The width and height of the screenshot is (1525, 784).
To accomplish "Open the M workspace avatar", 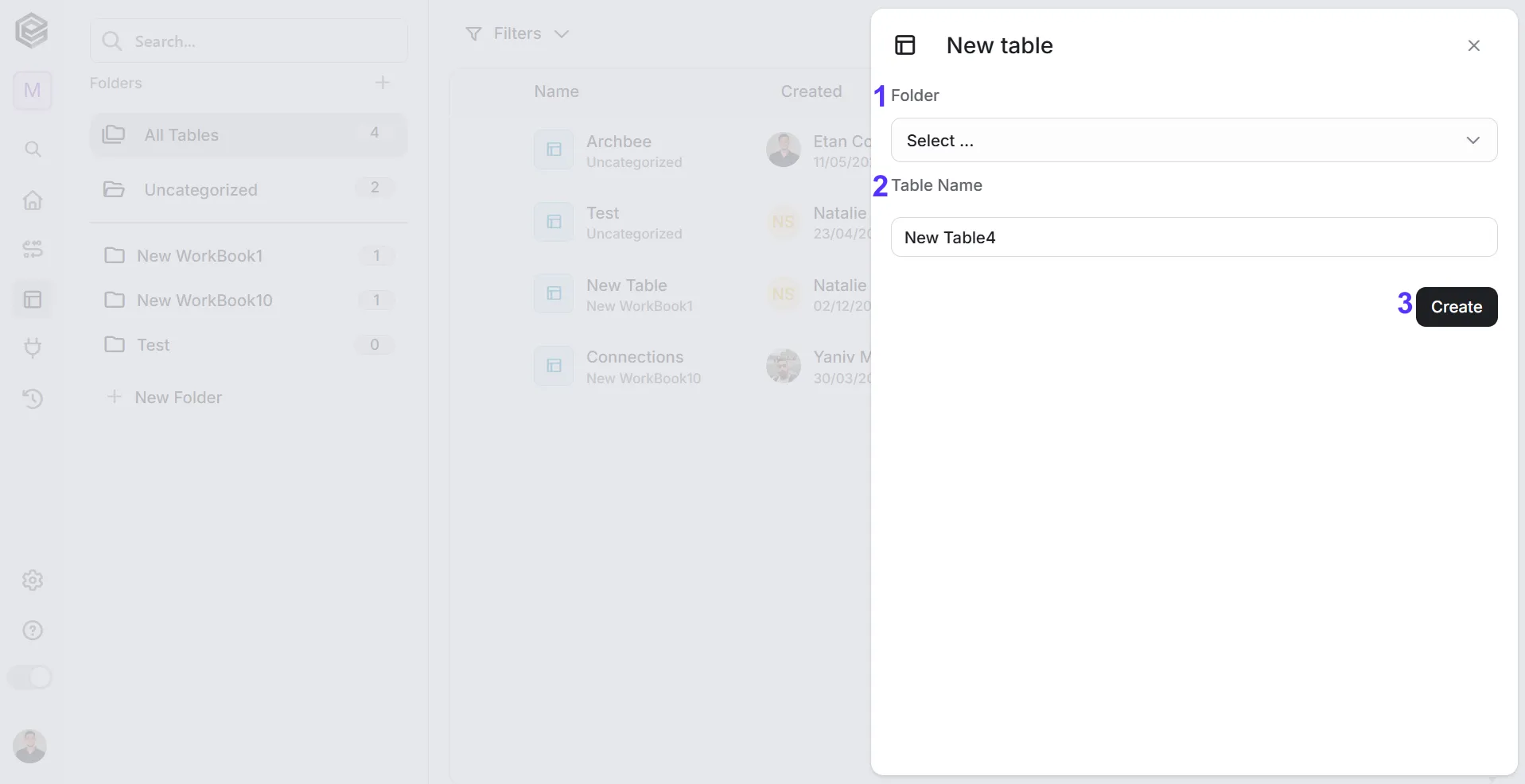I will (33, 91).
